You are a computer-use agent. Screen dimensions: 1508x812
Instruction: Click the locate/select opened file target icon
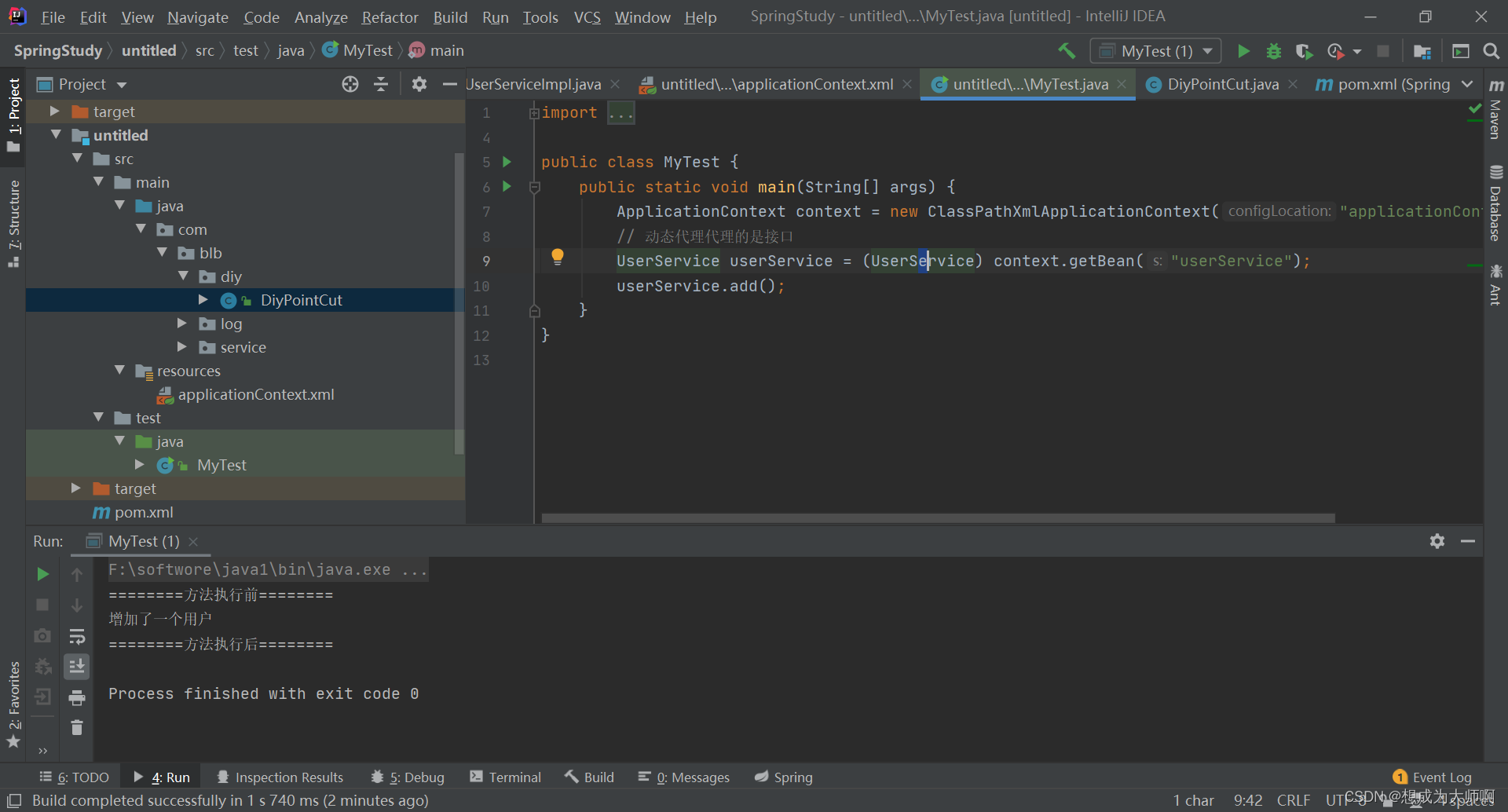click(x=350, y=84)
